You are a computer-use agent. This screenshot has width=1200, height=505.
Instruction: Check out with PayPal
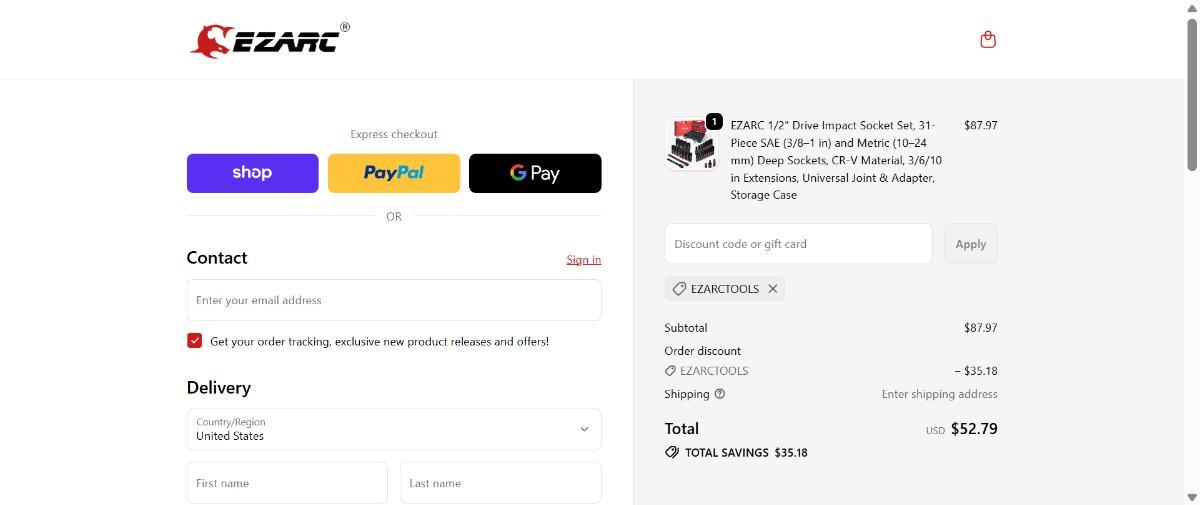pos(394,173)
